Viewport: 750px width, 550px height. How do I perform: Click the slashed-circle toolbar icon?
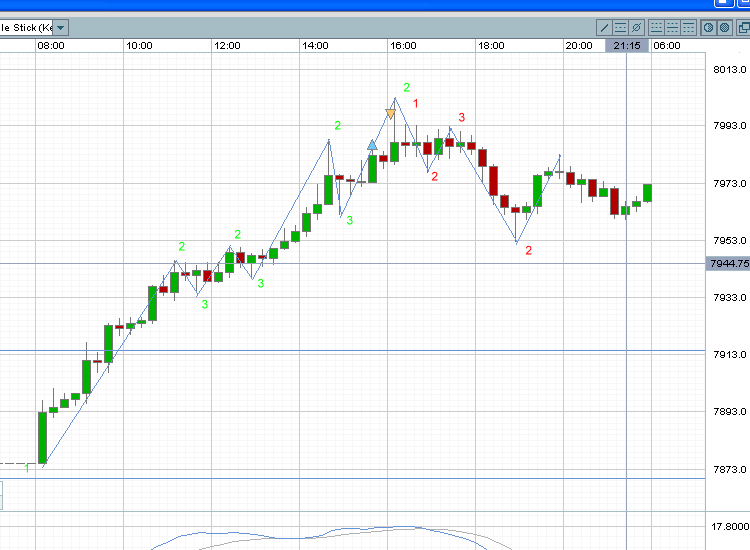point(636,28)
